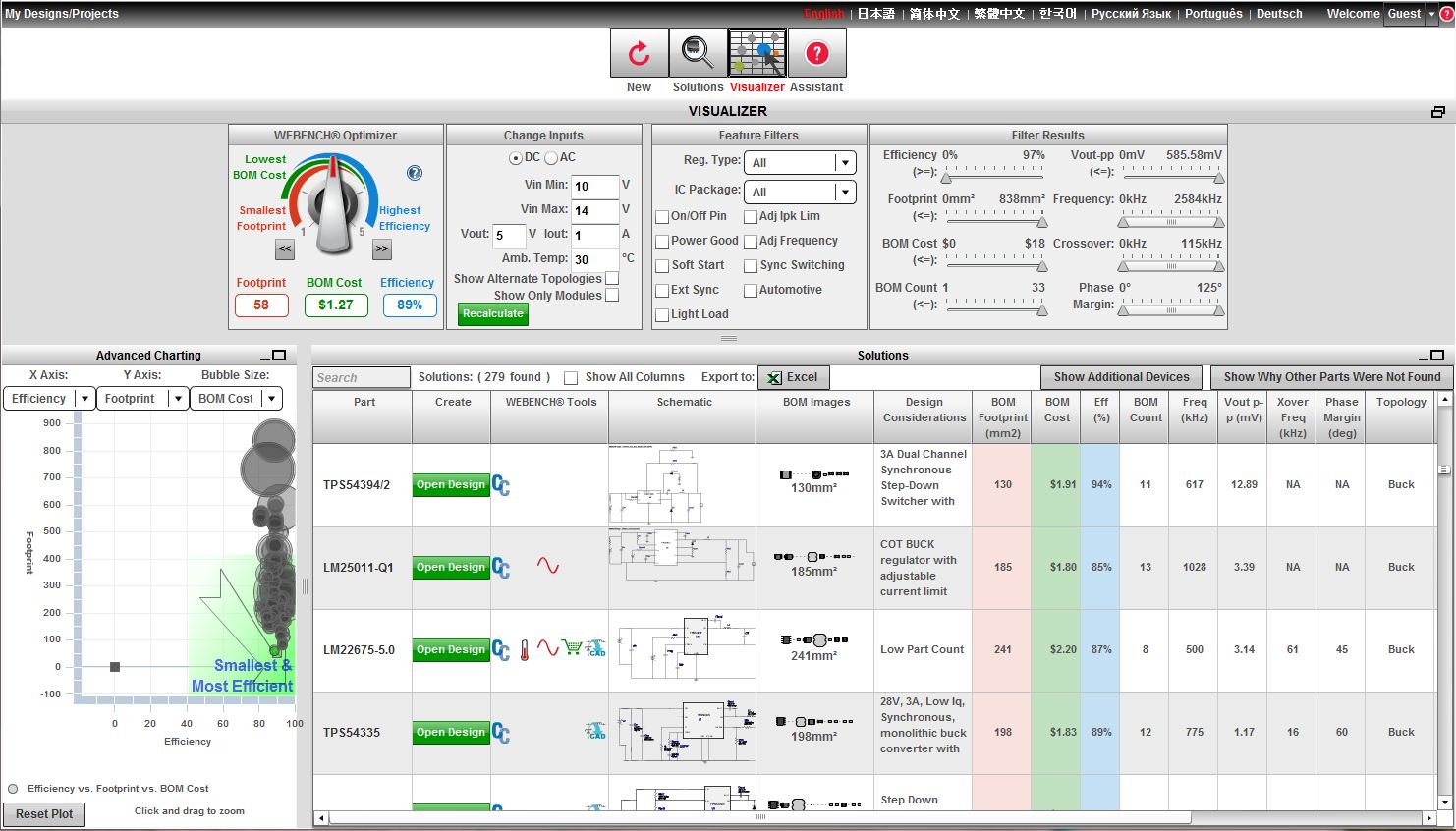This screenshot has width=1456, height=831.
Task: Turn optimizer dial right with >> button
Action: tap(382, 249)
